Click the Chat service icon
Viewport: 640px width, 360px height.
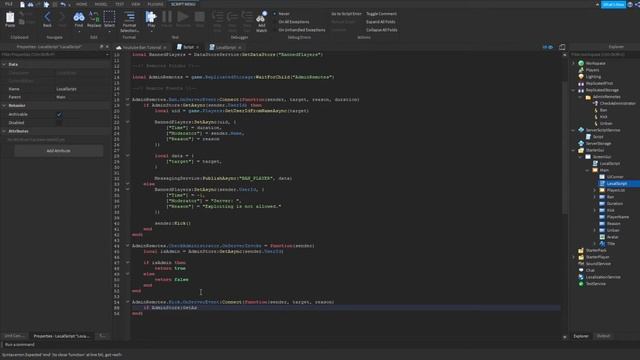[x=581, y=270]
